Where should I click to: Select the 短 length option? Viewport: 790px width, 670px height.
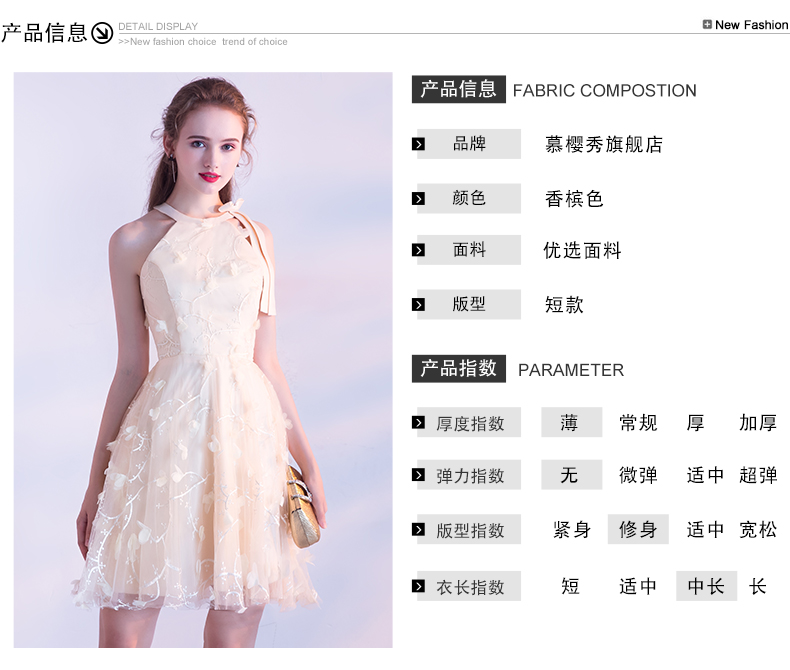[x=570, y=586]
